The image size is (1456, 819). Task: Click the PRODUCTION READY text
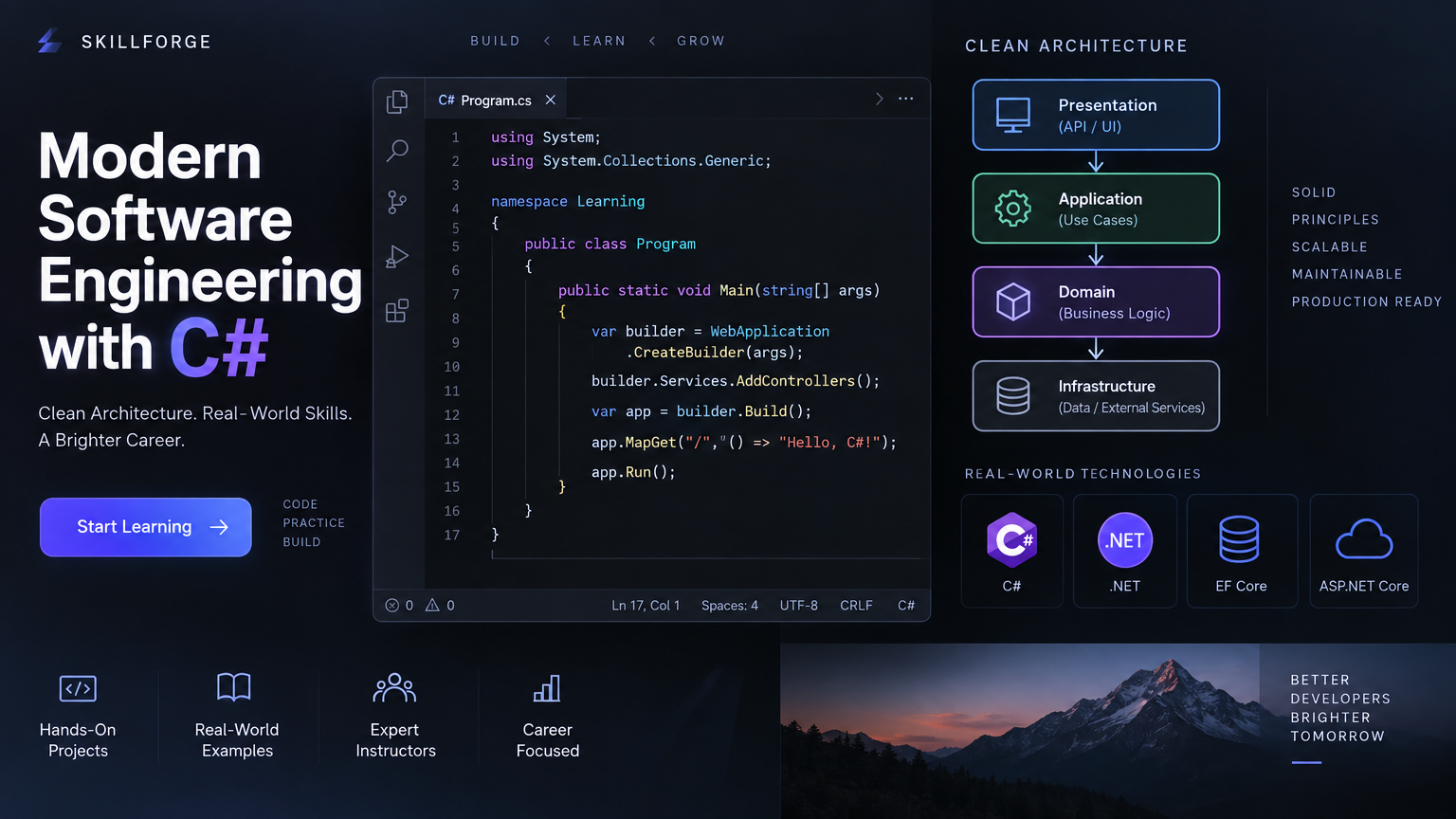click(x=1367, y=301)
